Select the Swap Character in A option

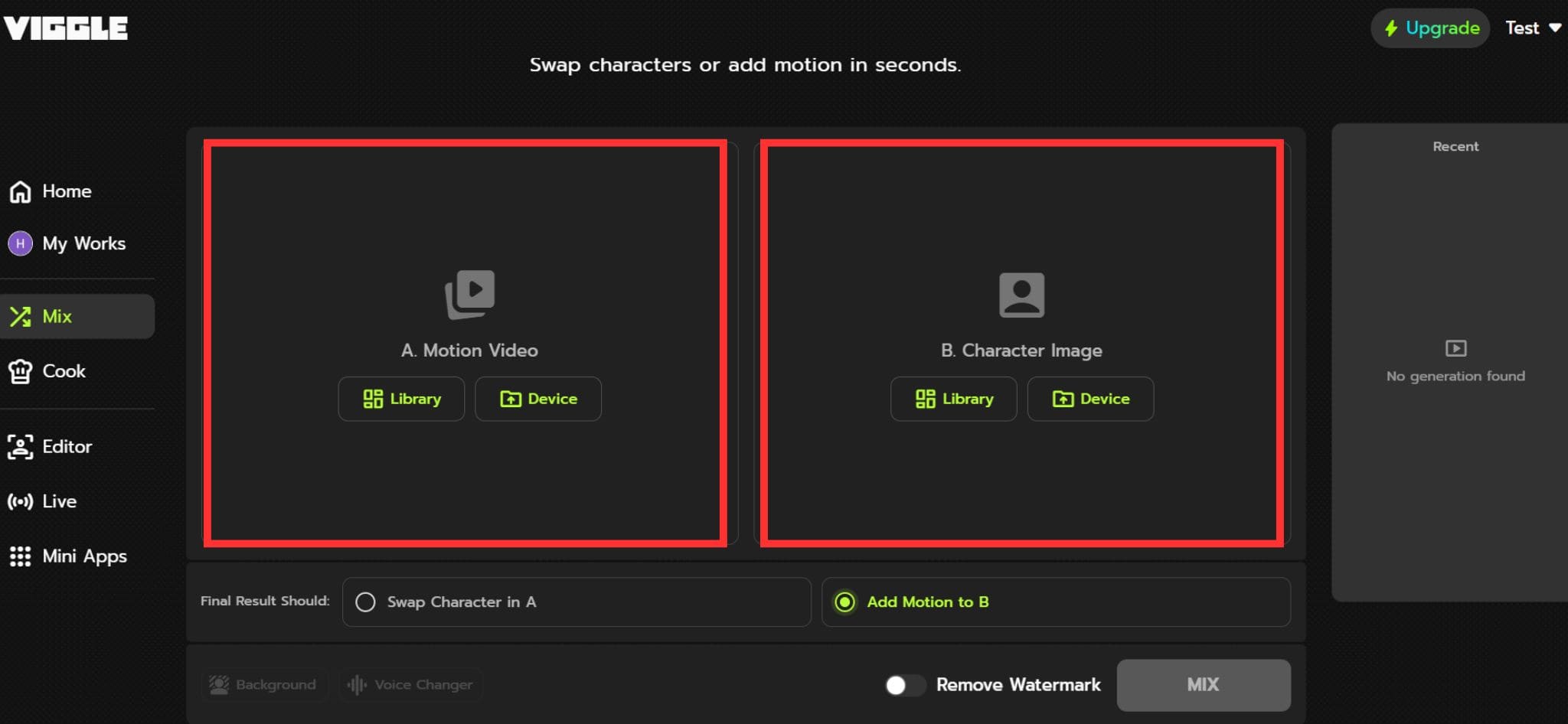click(x=366, y=602)
